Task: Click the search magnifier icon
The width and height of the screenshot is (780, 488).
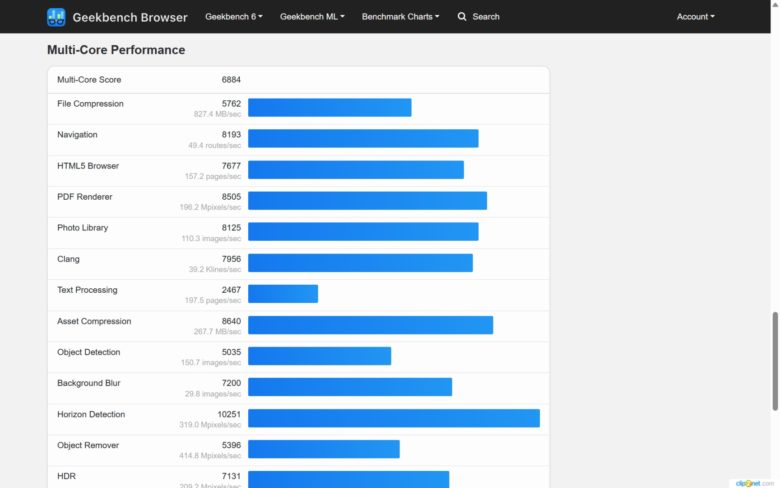Action: pyautogui.click(x=462, y=16)
